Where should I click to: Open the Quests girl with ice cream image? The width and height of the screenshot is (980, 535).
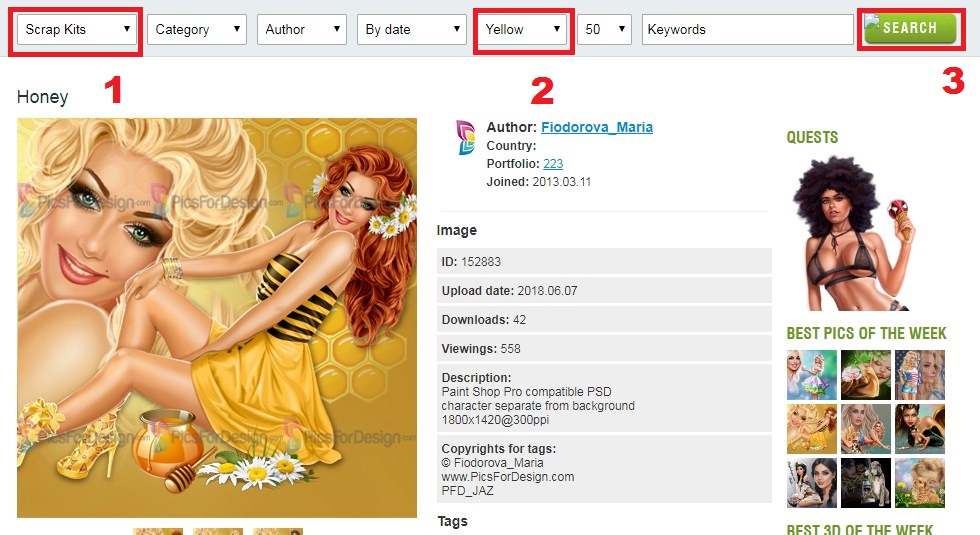click(x=853, y=233)
